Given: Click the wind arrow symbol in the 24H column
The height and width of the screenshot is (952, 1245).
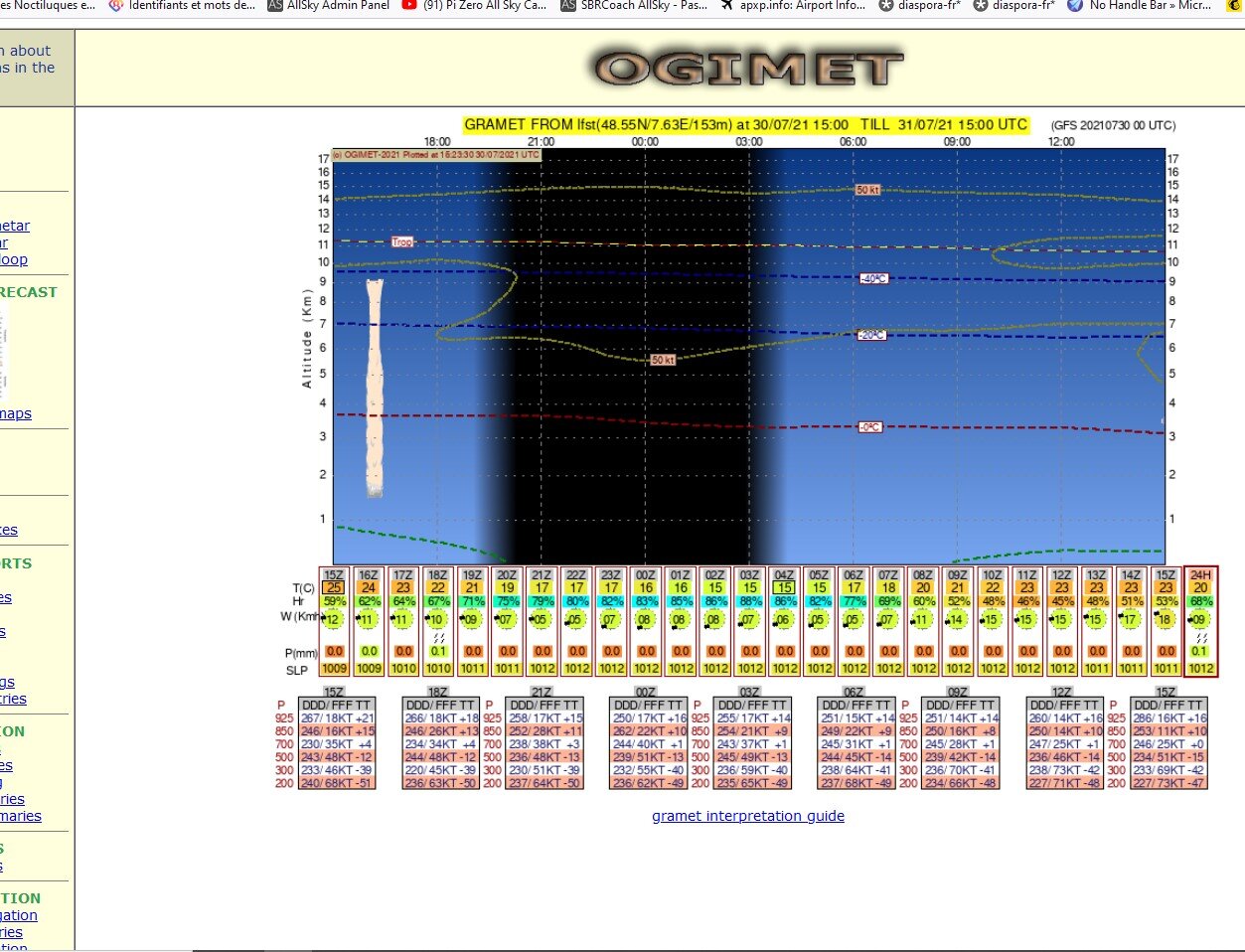Looking at the screenshot, I should click(x=1200, y=619).
